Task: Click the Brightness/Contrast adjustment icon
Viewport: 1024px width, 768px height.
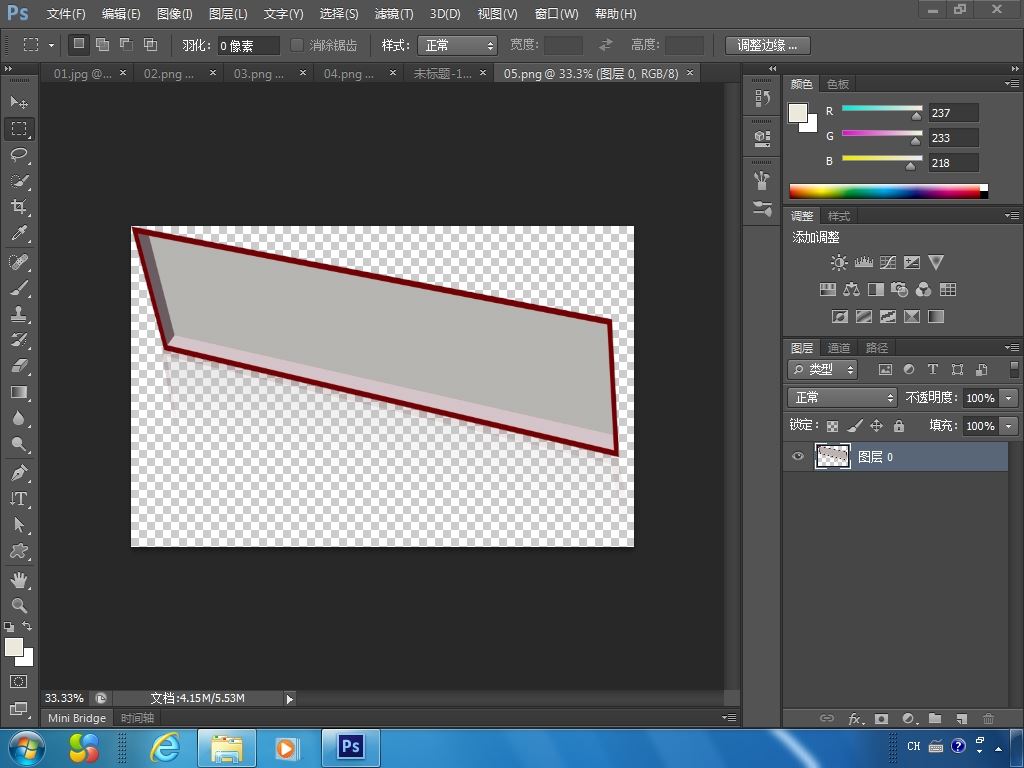Action: pos(839,263)
